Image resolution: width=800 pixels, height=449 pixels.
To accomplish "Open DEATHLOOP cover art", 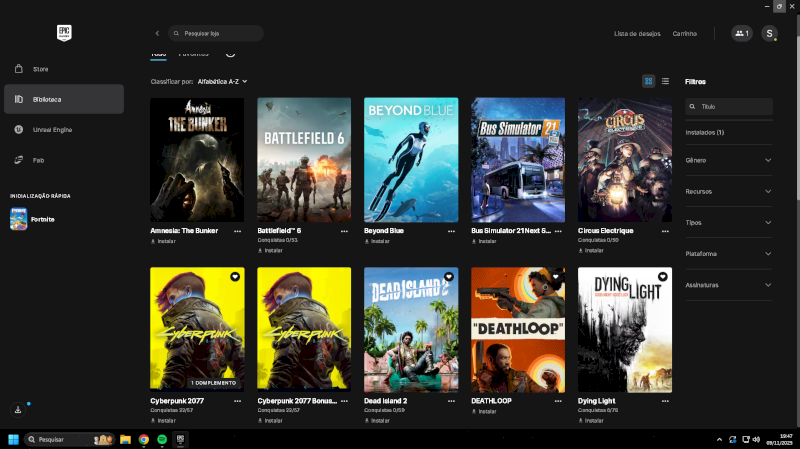I will point(518,330).
